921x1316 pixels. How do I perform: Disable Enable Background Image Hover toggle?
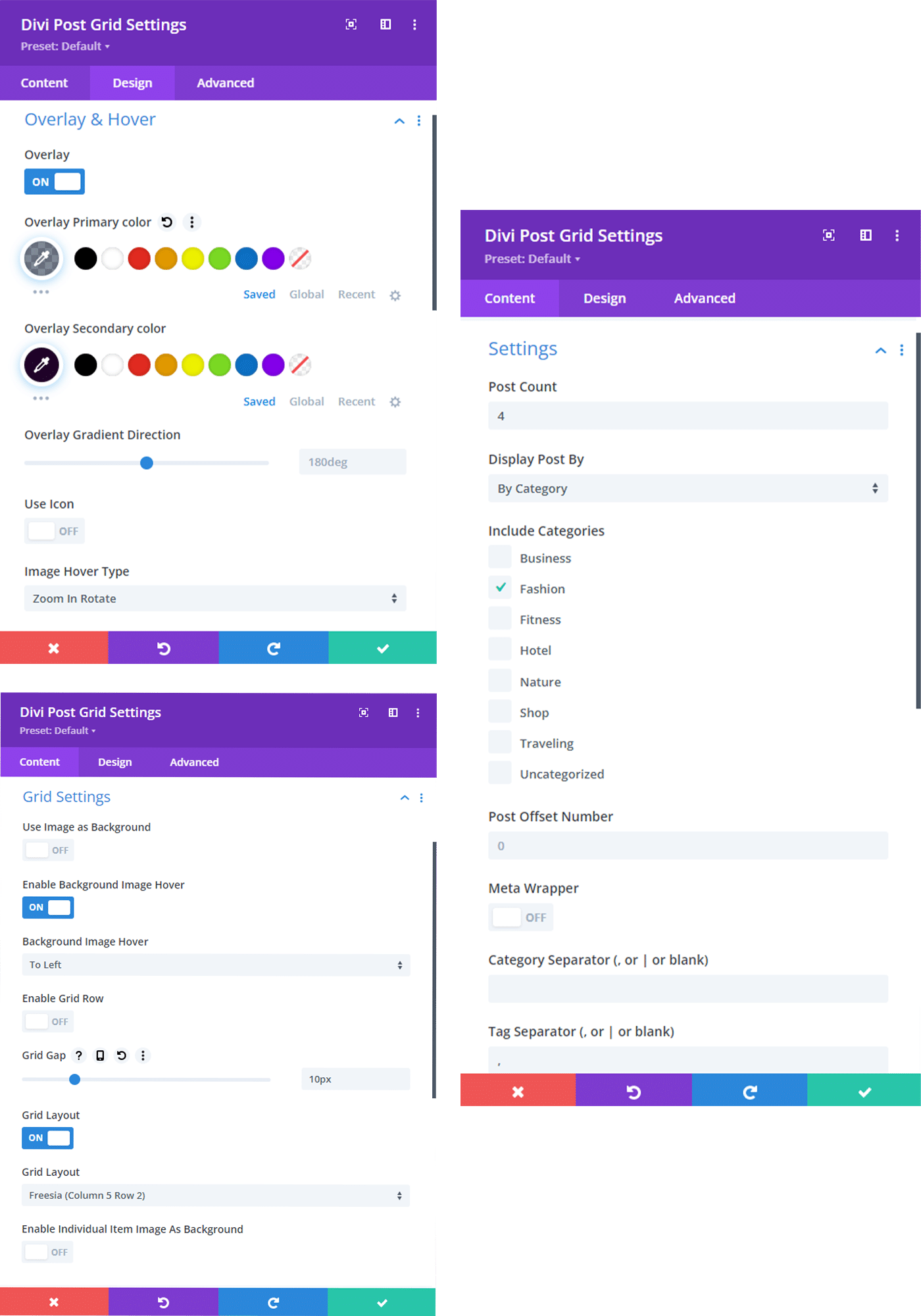pos(48,907)
